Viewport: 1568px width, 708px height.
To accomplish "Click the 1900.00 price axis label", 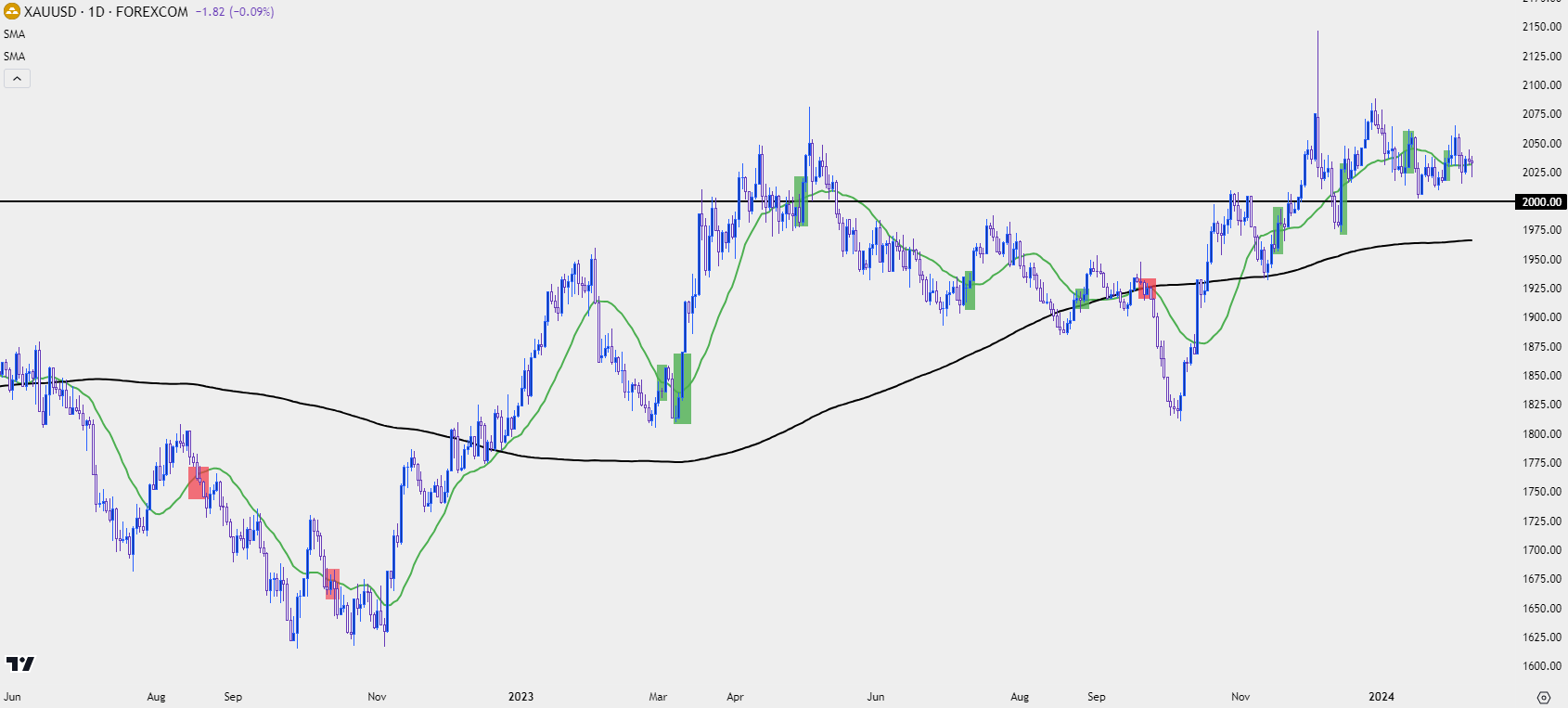I will click(1541, 317).
